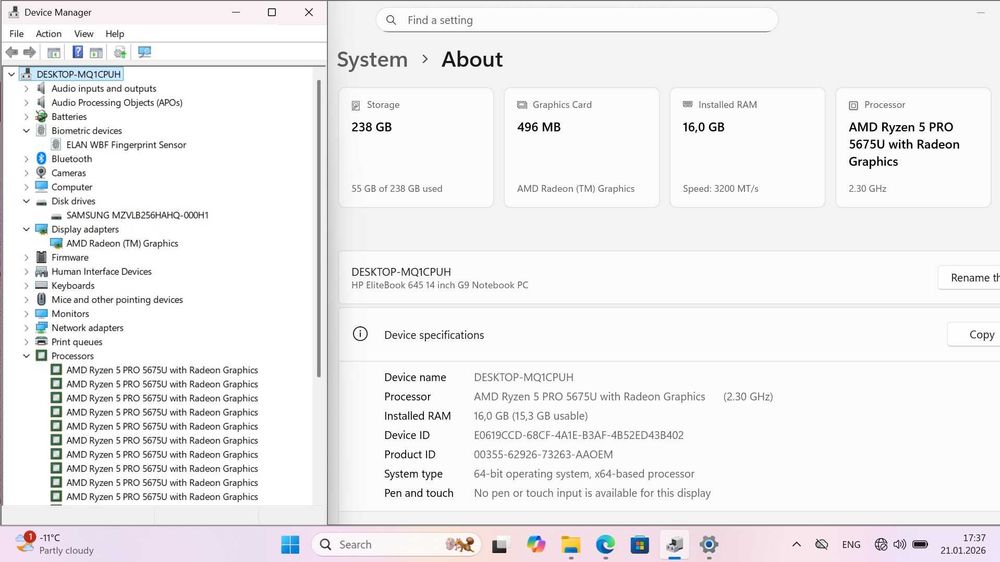Open the Installed RAM card

(x=747, y=147)
